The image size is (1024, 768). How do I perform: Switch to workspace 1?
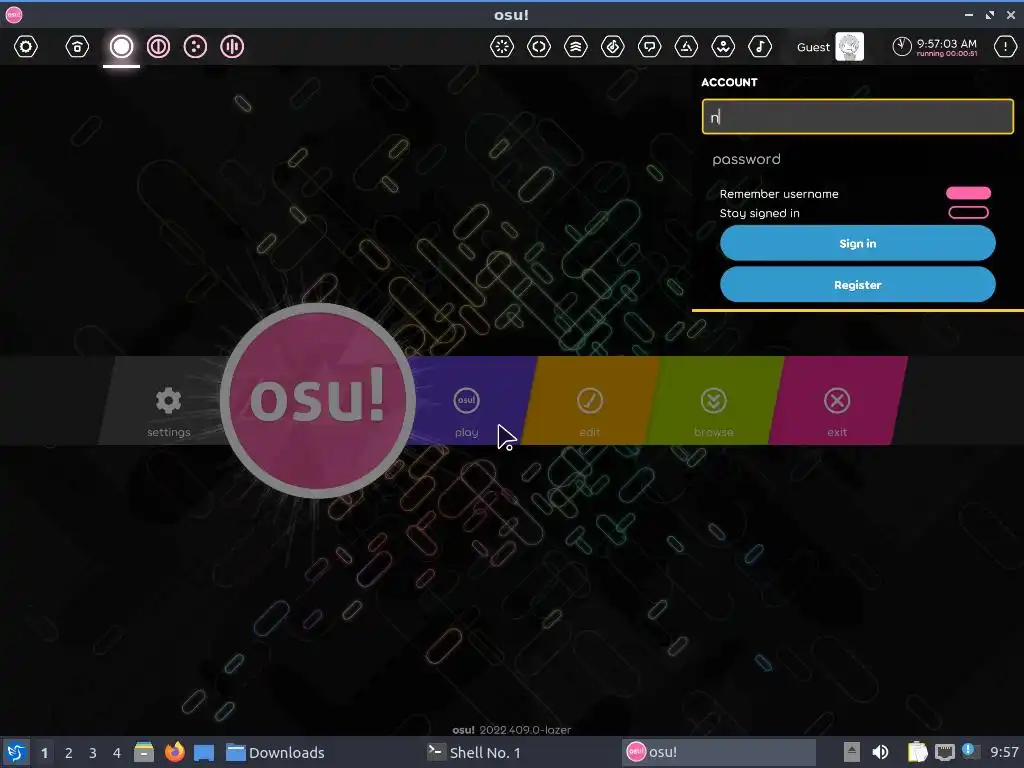click(x=44, y=753)
